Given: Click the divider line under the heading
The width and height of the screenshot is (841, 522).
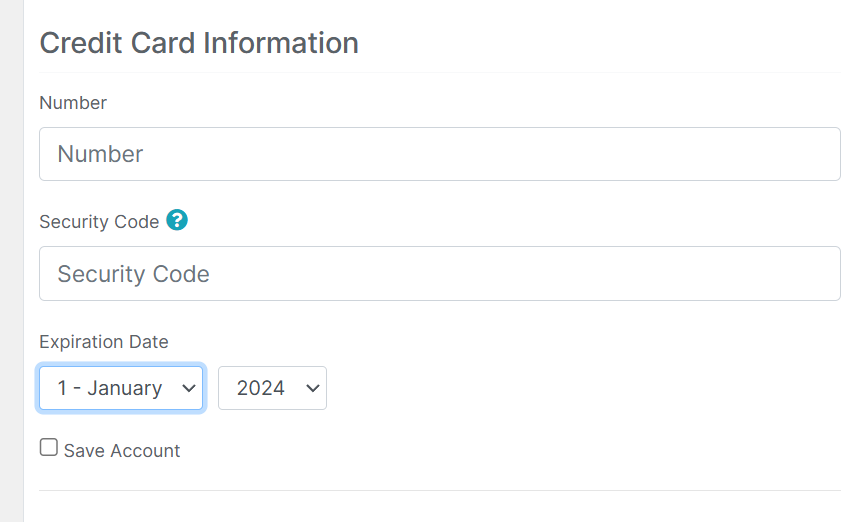Looking at the screenshot, I should click(x=439, y=72).
